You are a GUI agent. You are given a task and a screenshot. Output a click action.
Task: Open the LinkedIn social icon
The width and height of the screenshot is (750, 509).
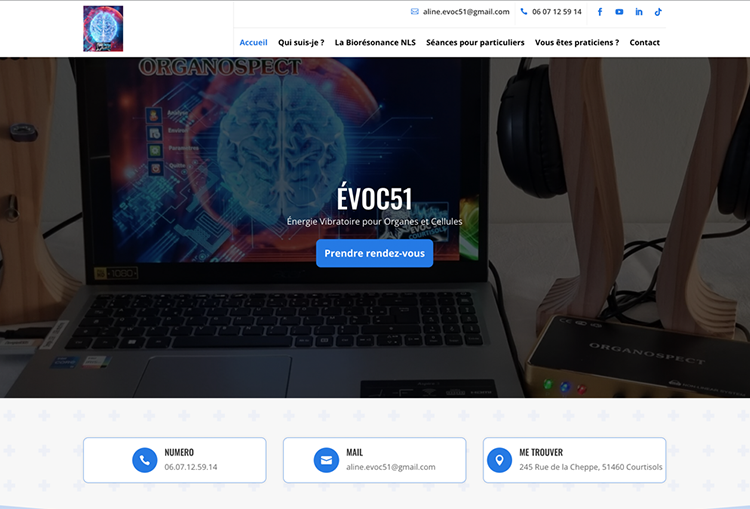[x=639, y=12]
